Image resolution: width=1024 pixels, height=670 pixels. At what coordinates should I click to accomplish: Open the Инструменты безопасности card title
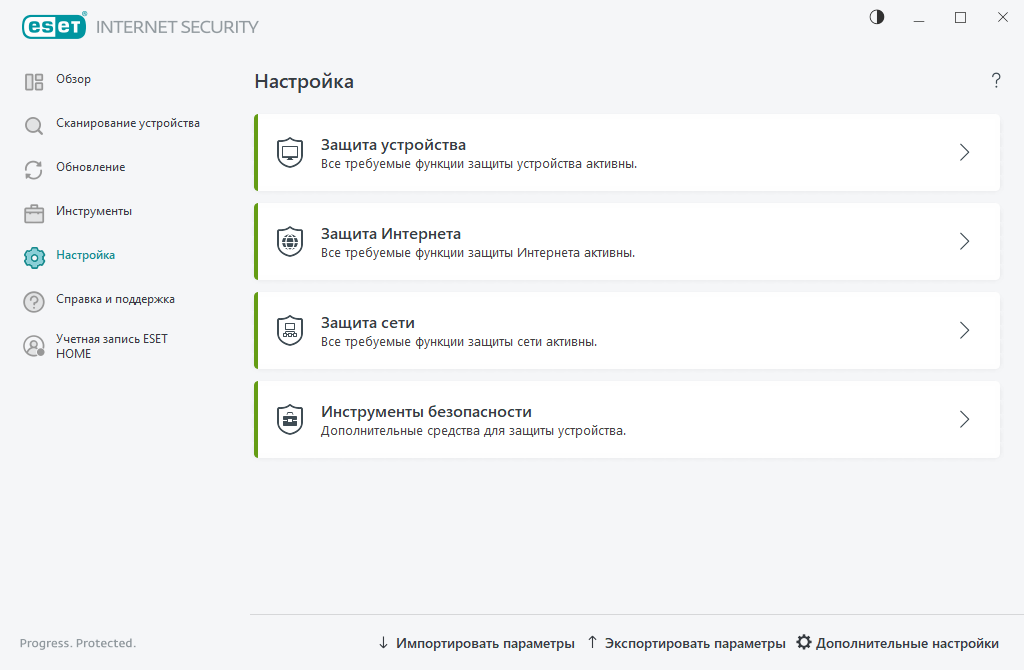pyautogui.click(x=426, y=412)
